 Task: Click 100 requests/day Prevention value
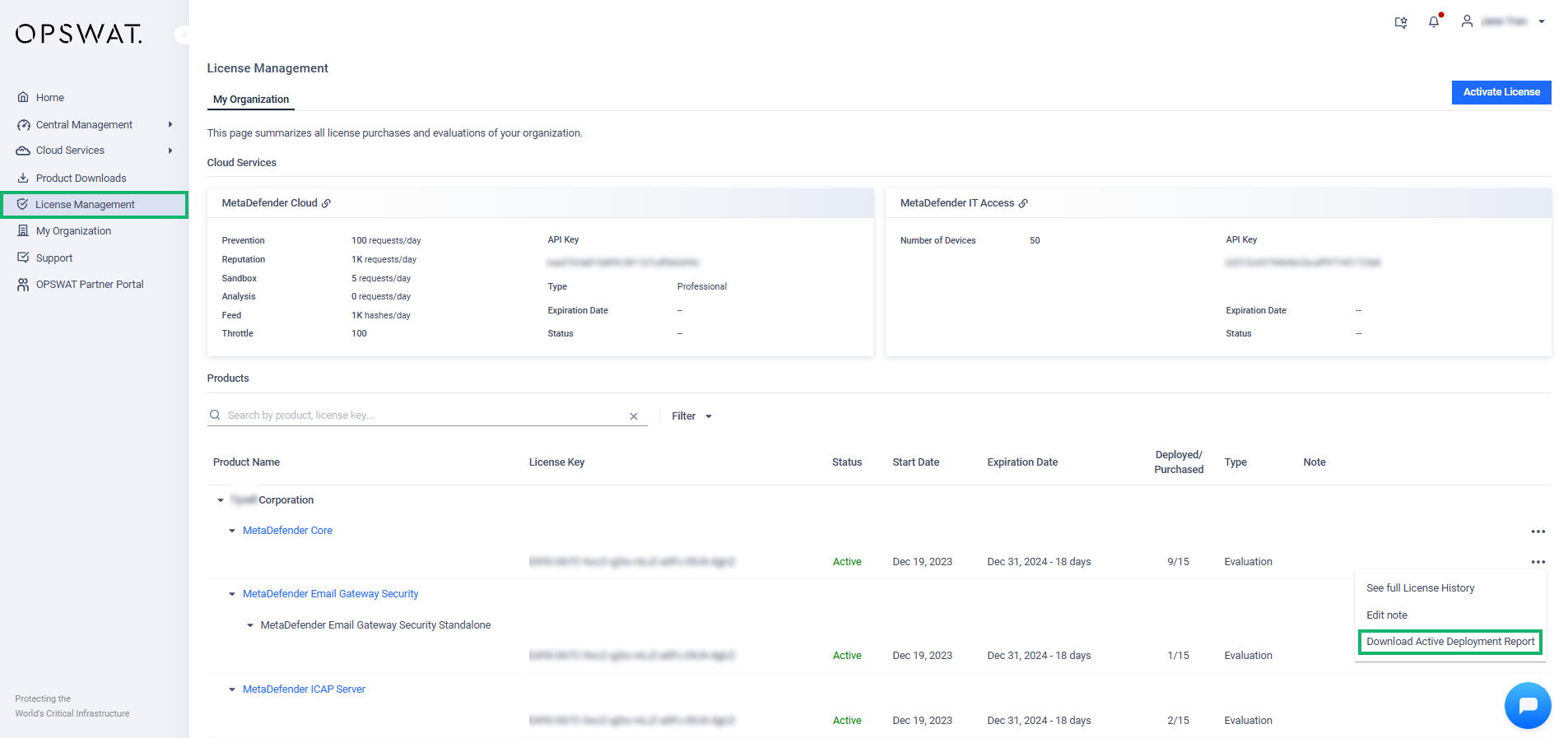click(x=386, y=241)
